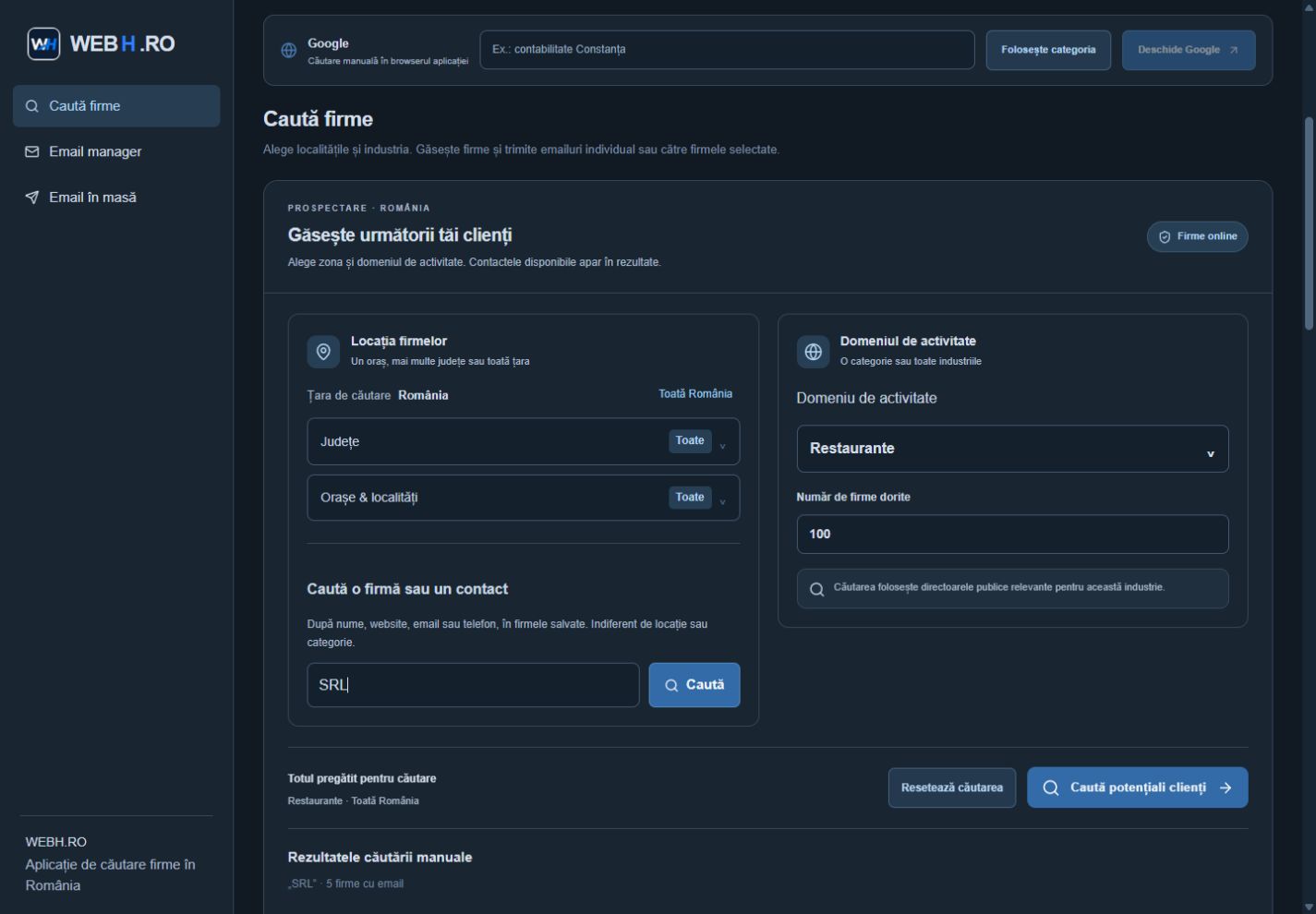Focus the firm search field containing SRL

(x=473, y=685)
